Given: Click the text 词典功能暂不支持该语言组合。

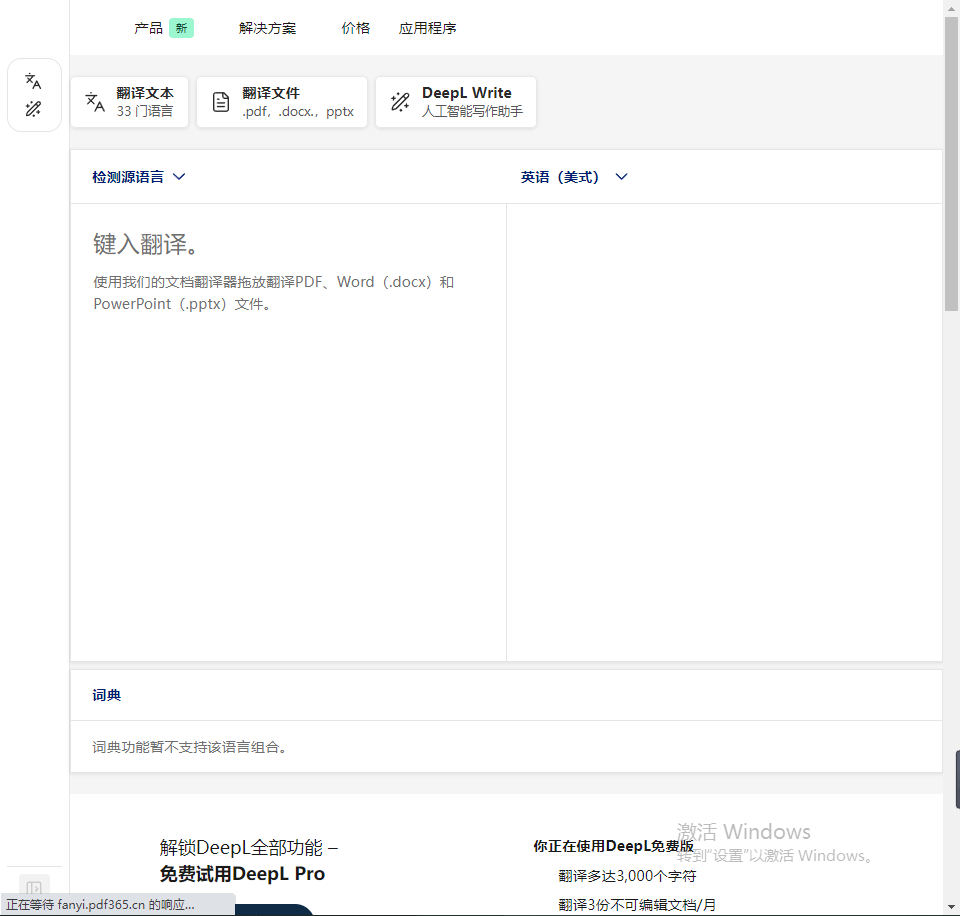Looking at the screenshot, I should click(189, 747).
